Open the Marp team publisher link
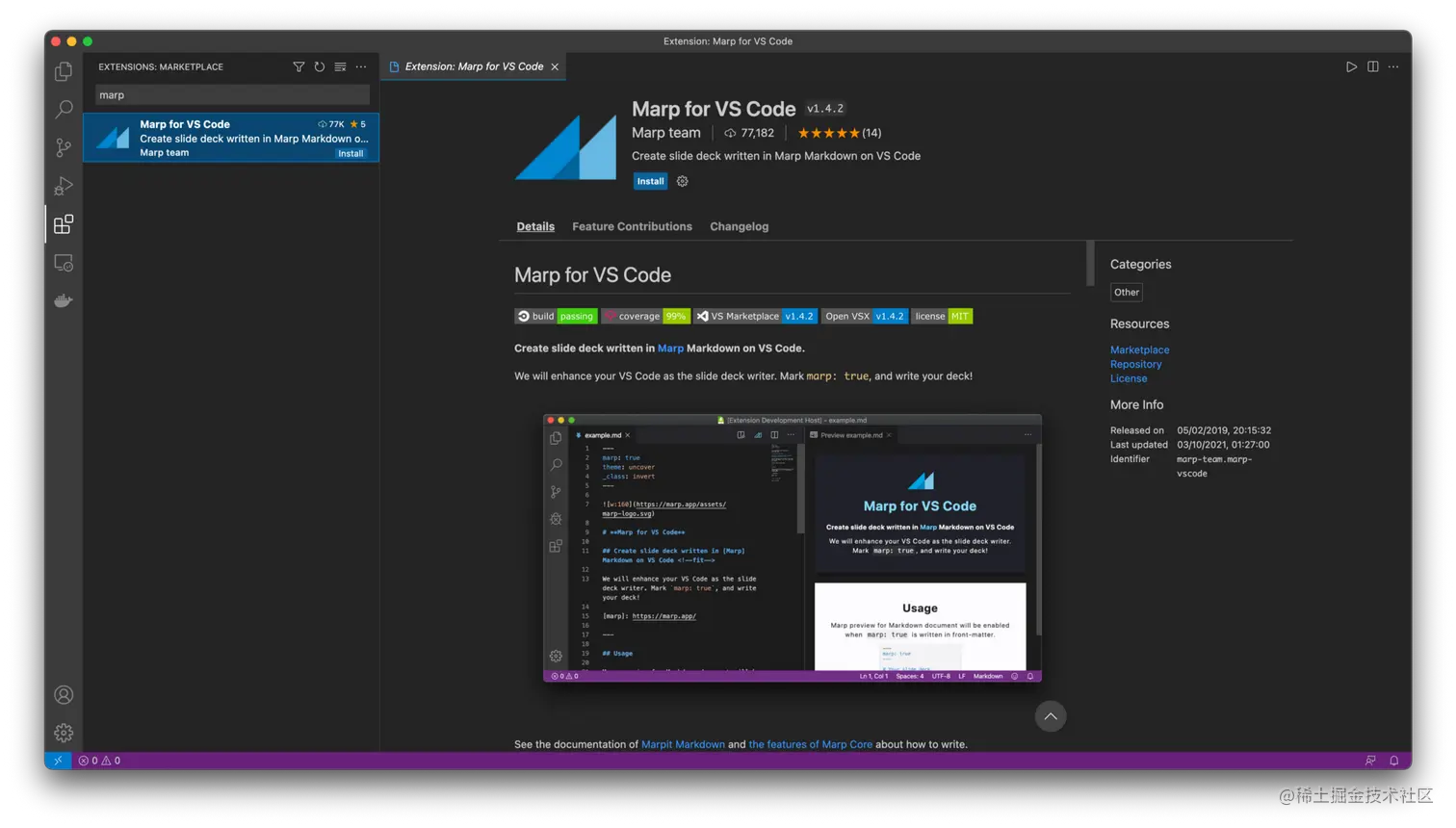 click(666, 133)
